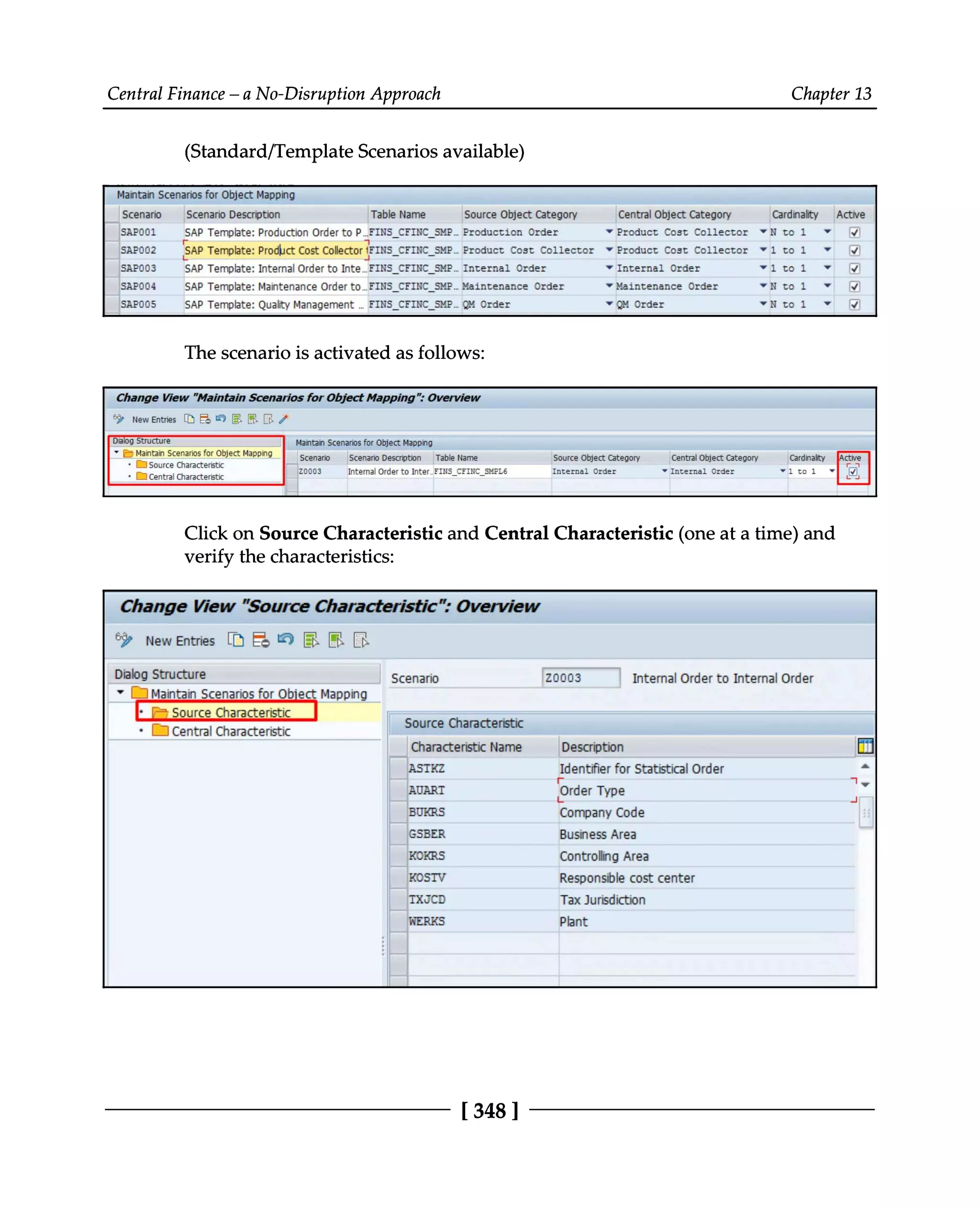Click Delete row icon in Maintain Scenarios overview toolbar
980x1208 pixels.
(205, 419)
